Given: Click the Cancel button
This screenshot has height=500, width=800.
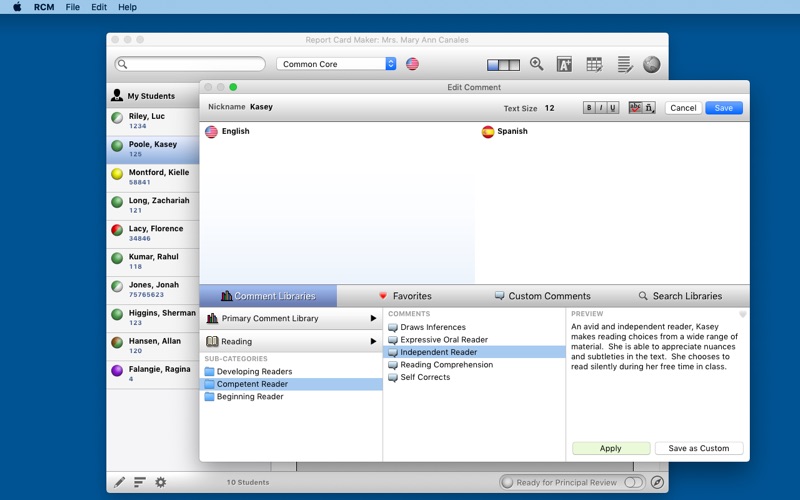Looking at the screenshot, I should click(x=683, y=108).
